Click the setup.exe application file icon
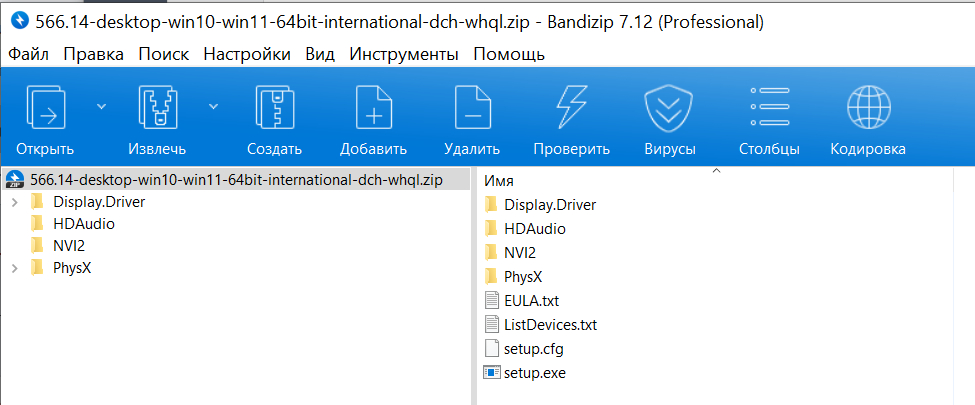The width and height of the screenshot is (975, 405). coord(492,373)
